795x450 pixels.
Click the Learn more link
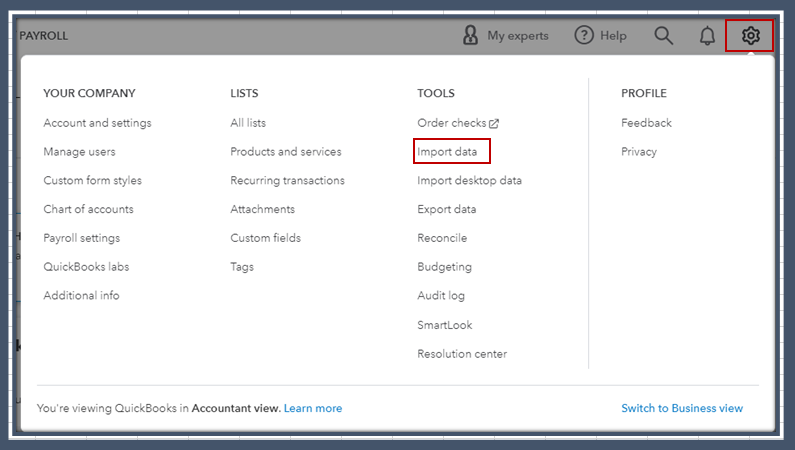313,408
